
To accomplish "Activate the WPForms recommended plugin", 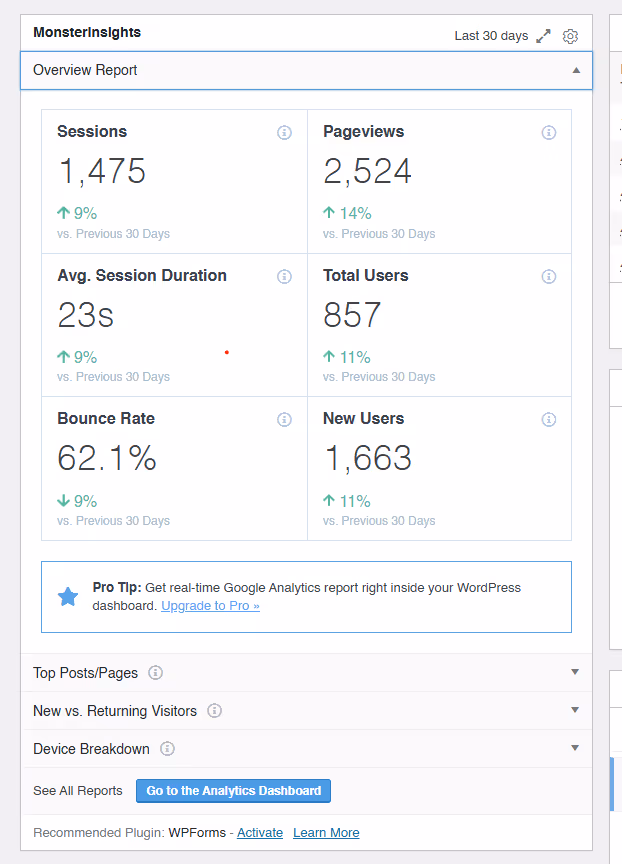I will [260, 833].
